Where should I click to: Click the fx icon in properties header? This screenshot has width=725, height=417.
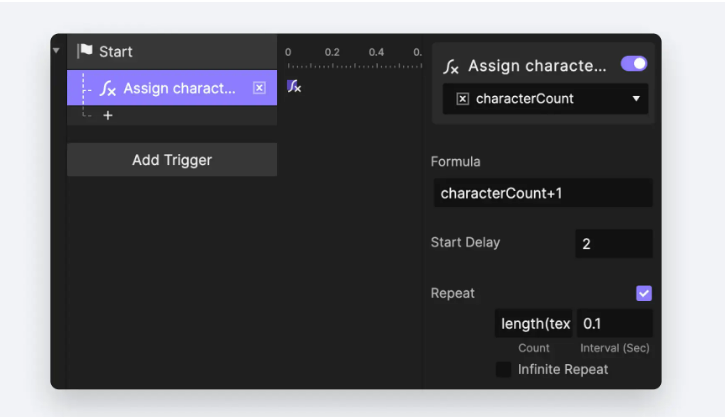(x=451, y=67)
